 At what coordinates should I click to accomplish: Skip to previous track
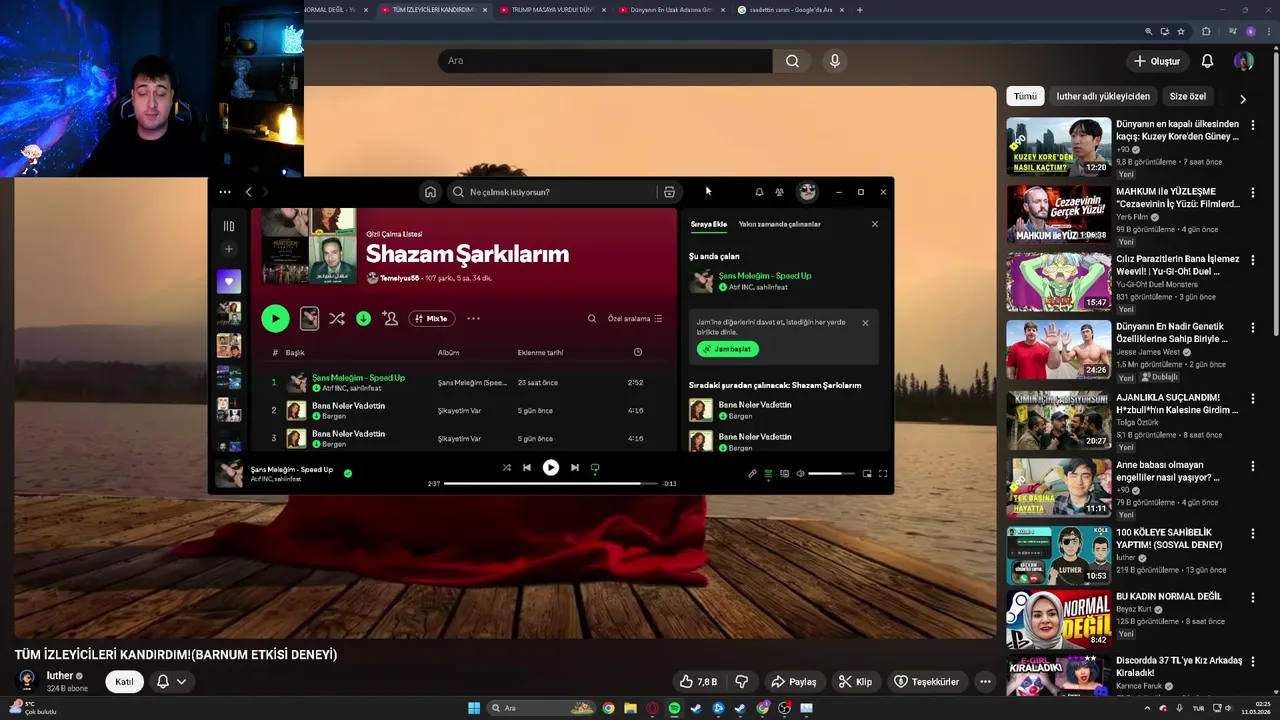[527, 467]
